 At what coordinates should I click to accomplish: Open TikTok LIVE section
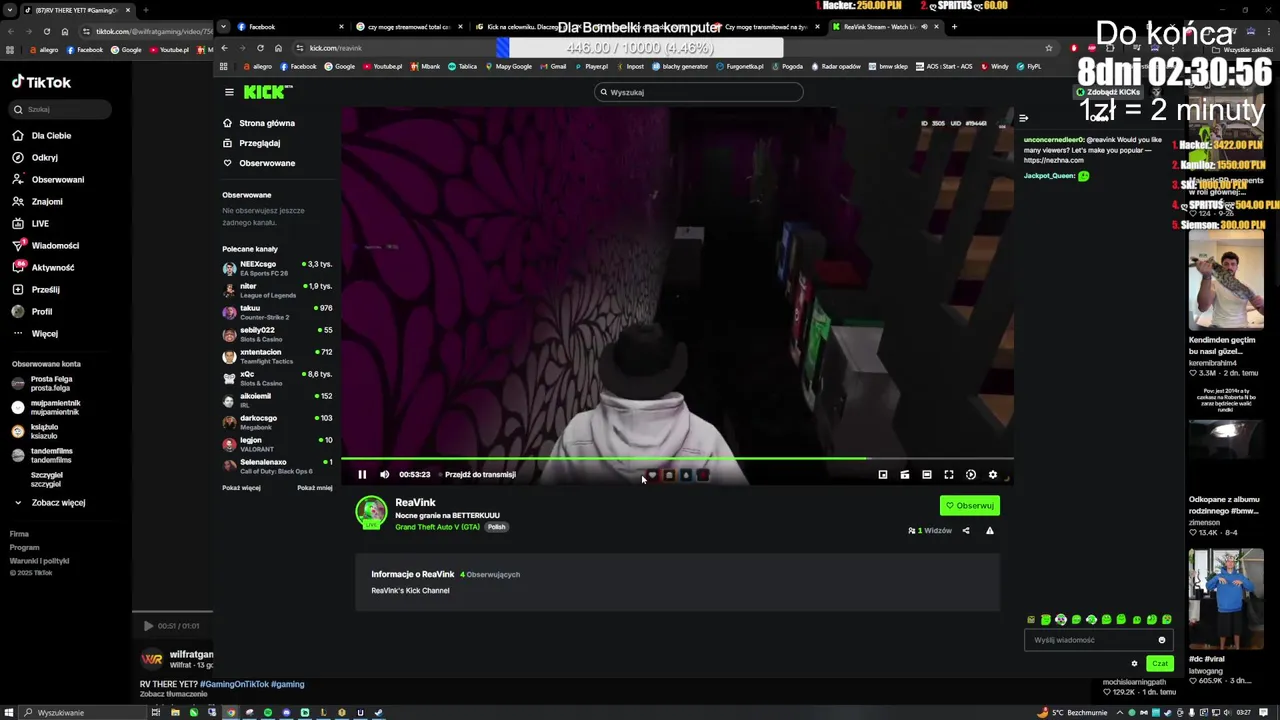pos(40,224)
